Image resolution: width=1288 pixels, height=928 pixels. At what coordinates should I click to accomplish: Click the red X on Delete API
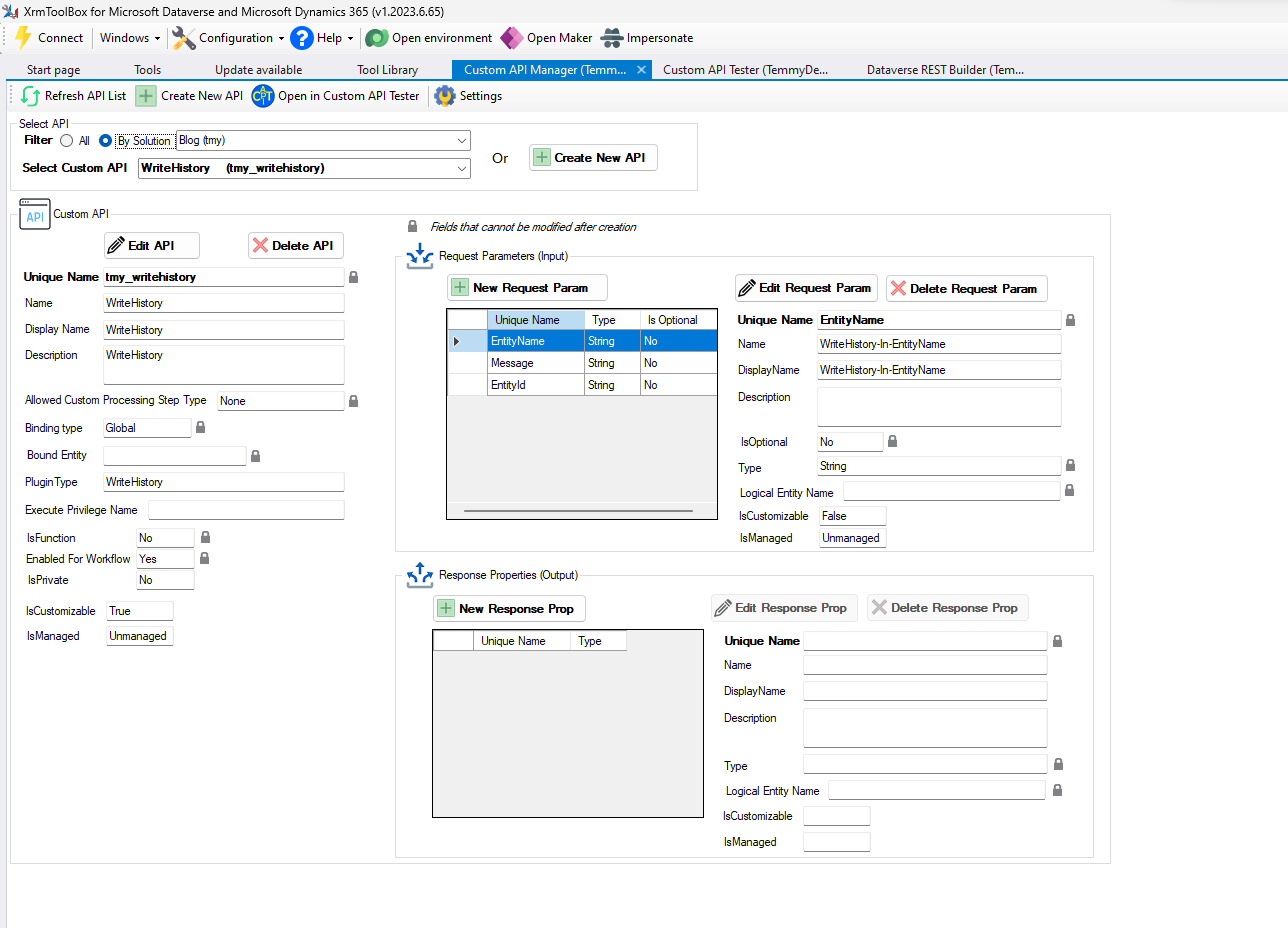click(260, 245)
